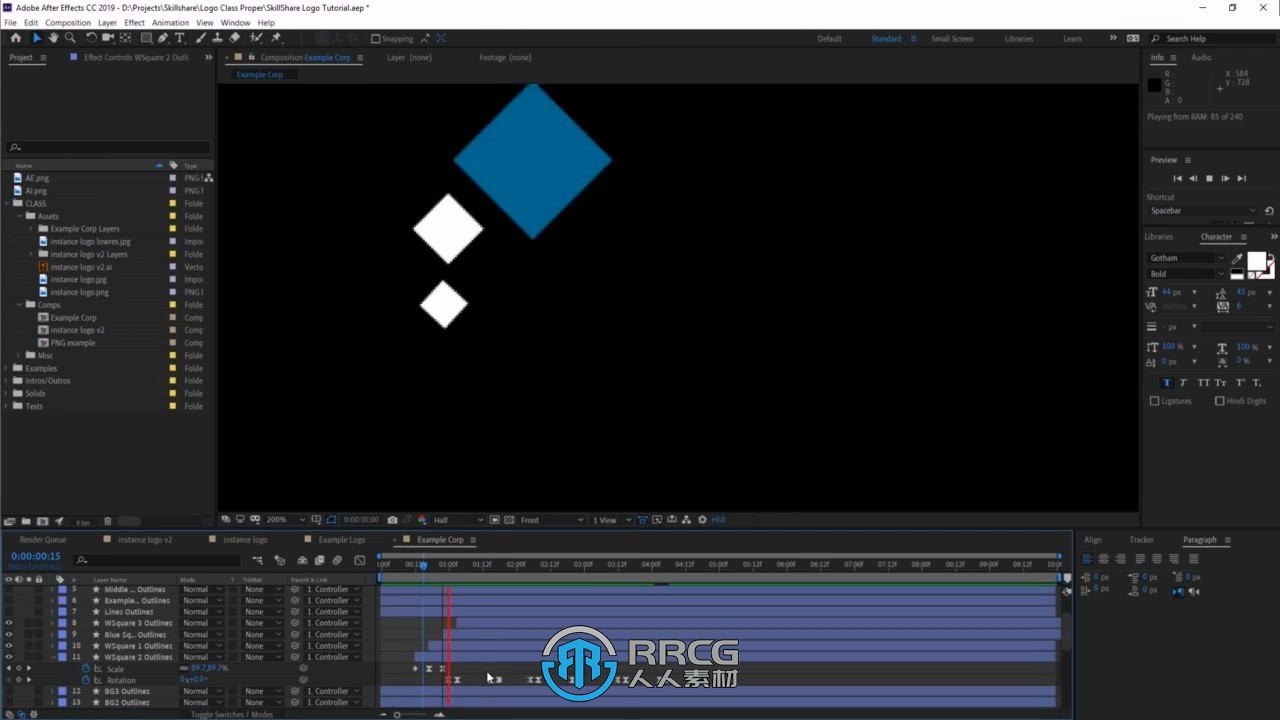1280x720 pixels.
Task: Select the Rotation tool
Action: [x=91, y=38]
